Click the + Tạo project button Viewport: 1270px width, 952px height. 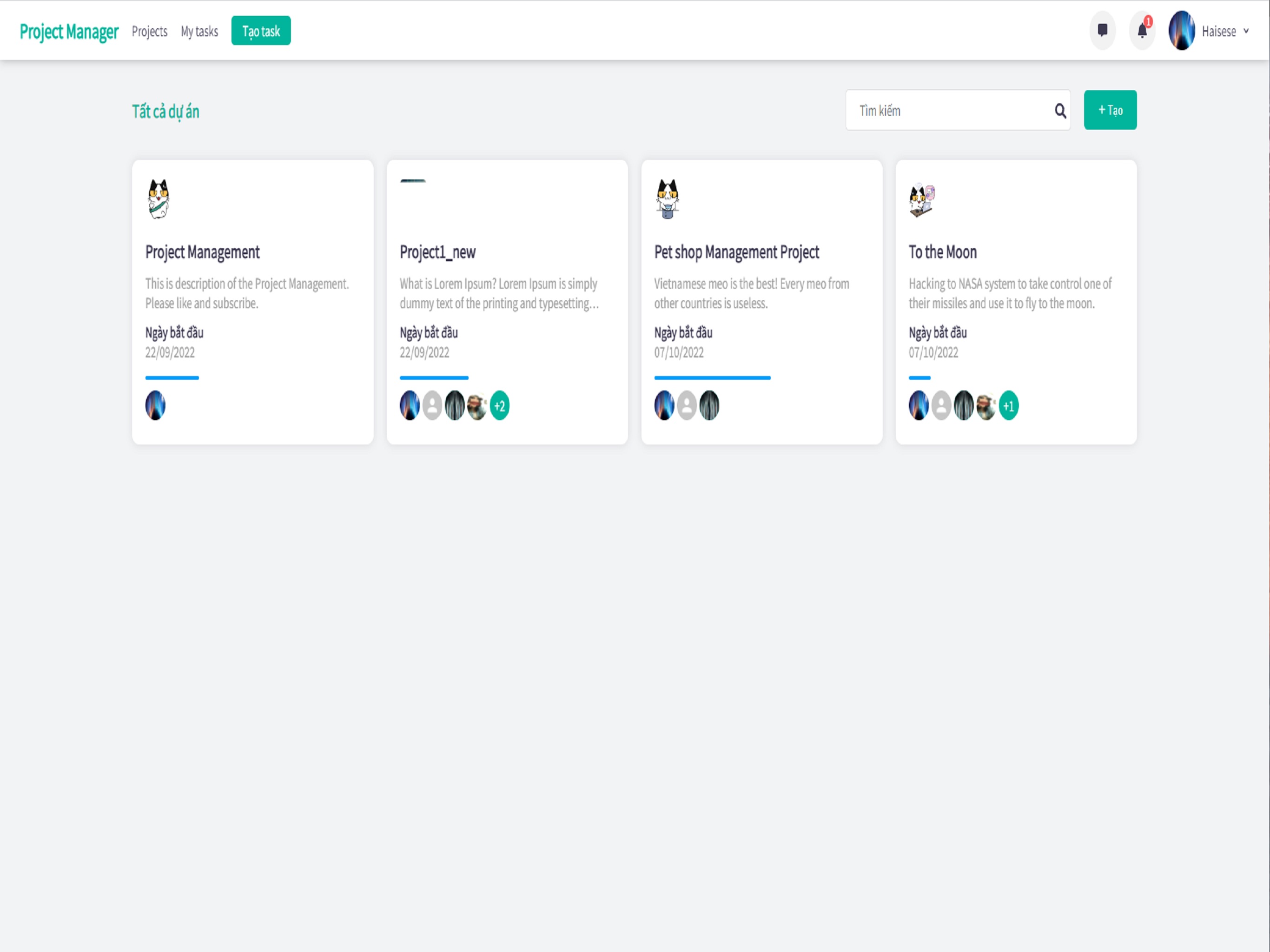pos(1110,110)
